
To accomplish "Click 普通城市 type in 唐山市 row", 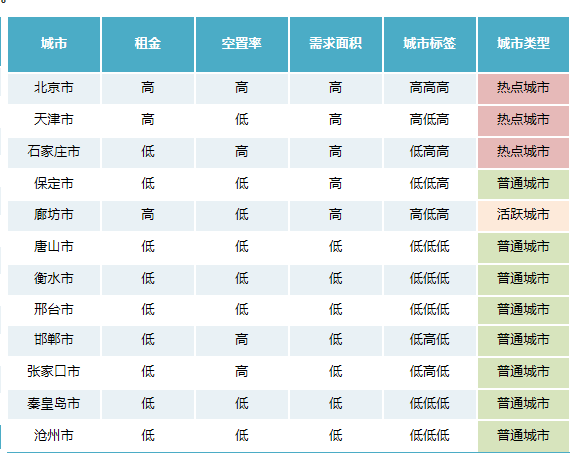I will click(524, 247).
